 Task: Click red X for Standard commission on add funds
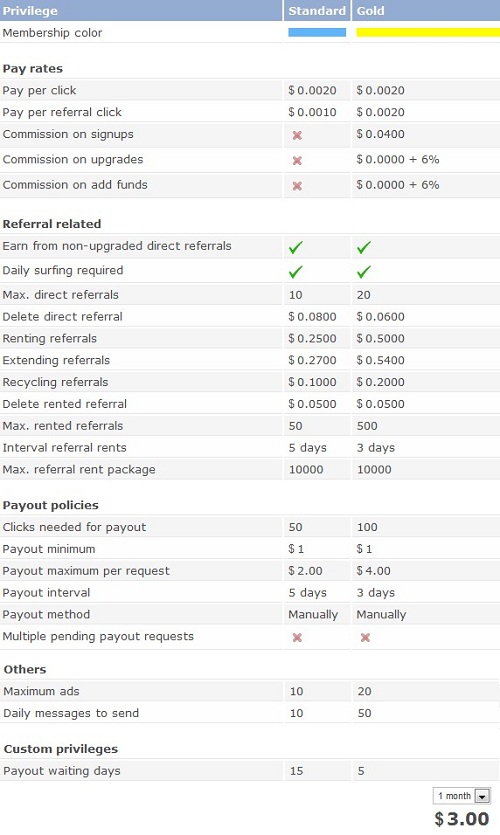297,186
